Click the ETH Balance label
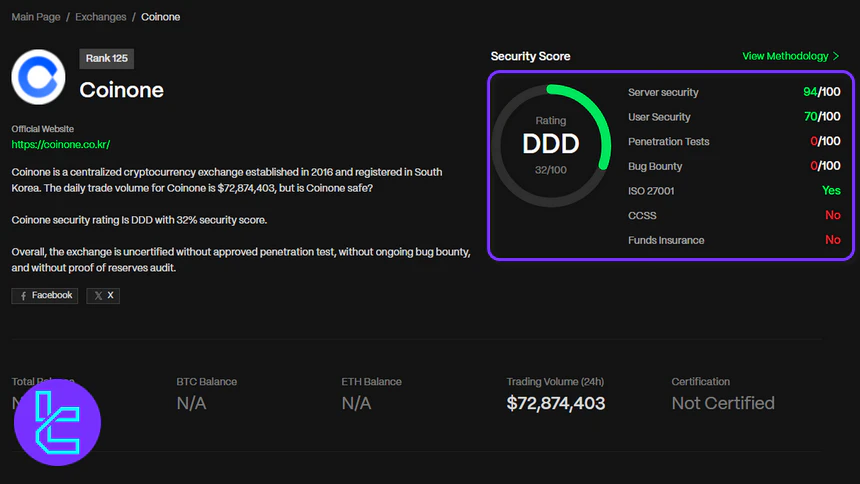The image size is (860, 484). pos(371,381)
